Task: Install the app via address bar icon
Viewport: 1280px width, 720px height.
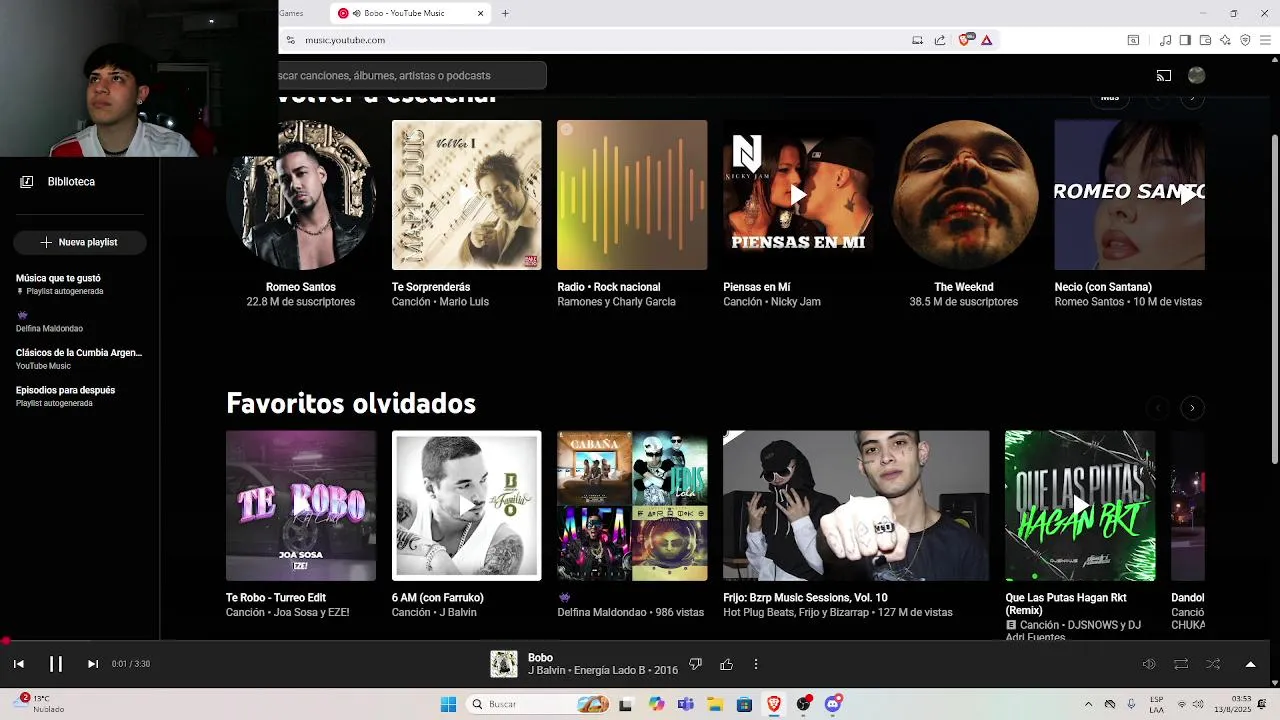Action: (917, 40)
